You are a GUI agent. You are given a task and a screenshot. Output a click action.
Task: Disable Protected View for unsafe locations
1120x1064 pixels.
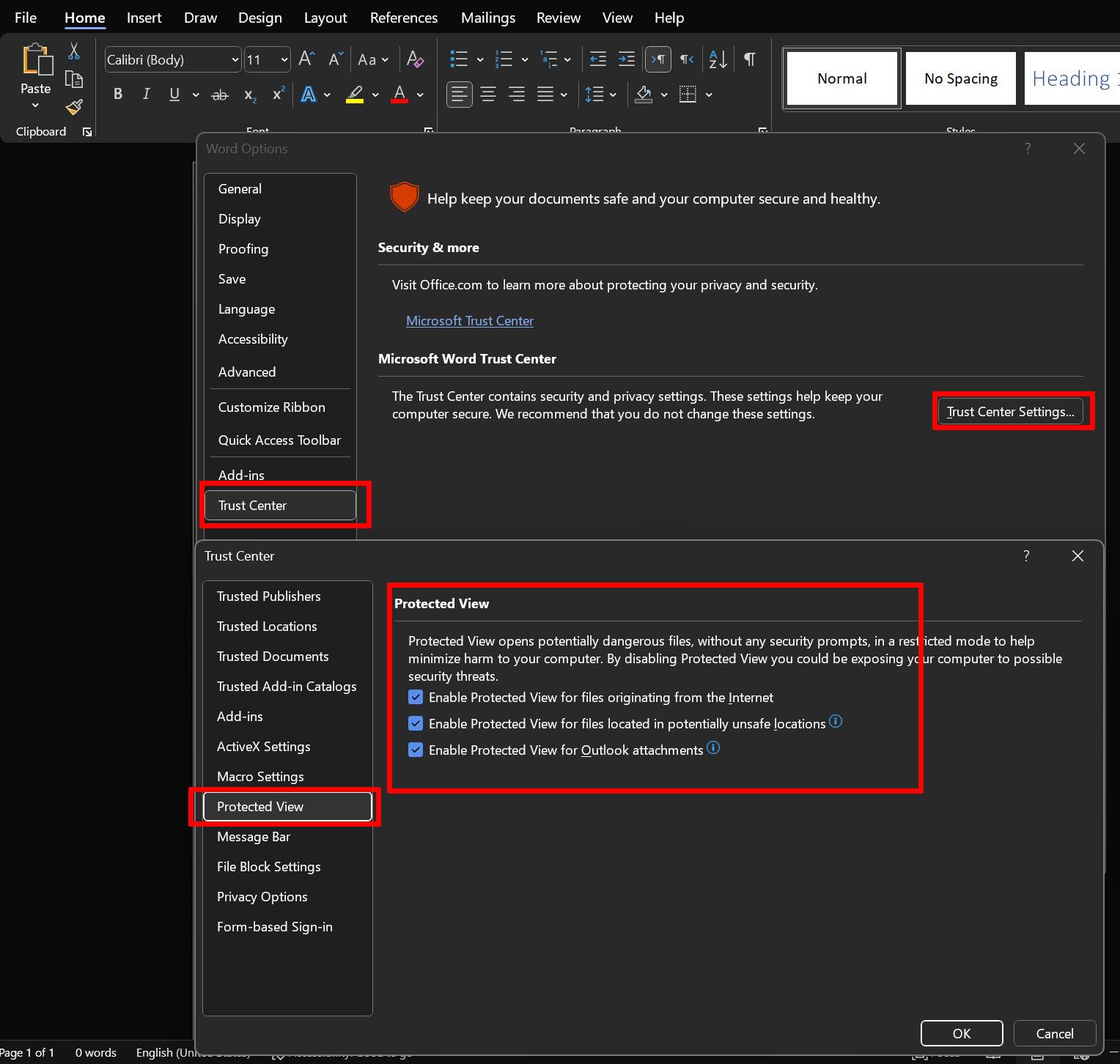pyautogui.click(x=416, y=723)
